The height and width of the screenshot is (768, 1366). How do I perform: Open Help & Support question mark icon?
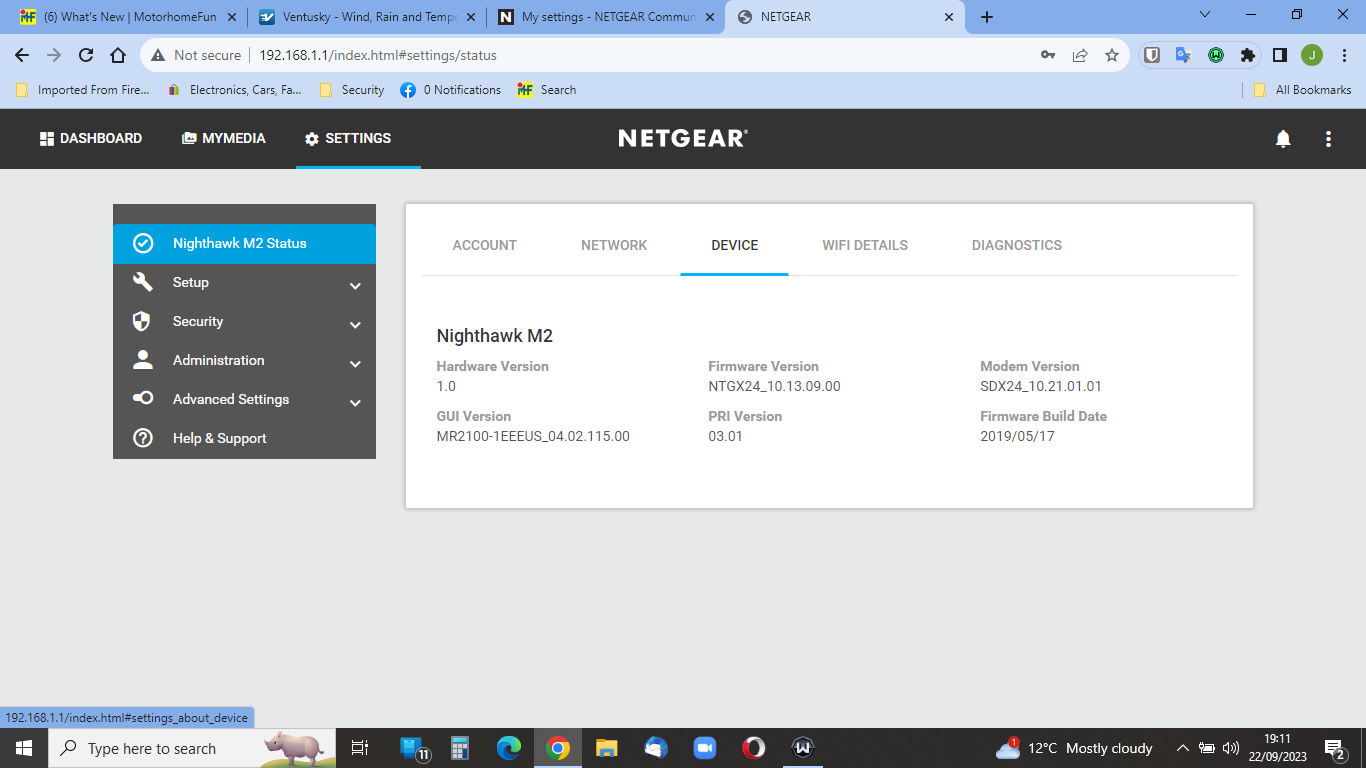[x=142, y=438]
